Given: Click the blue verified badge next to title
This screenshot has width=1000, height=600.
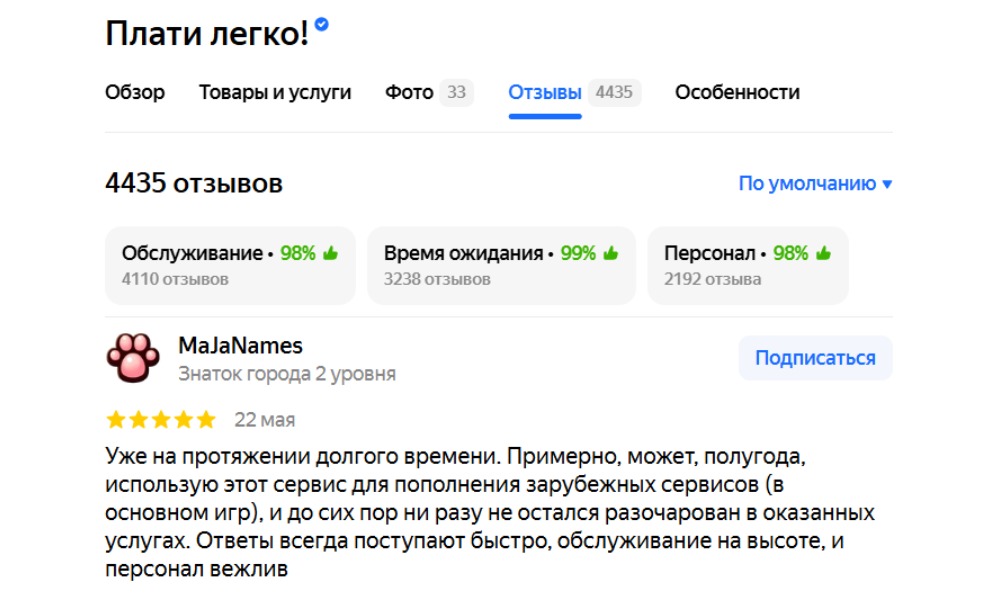Looking at the screenshot, I should click(x=321, y=25).
